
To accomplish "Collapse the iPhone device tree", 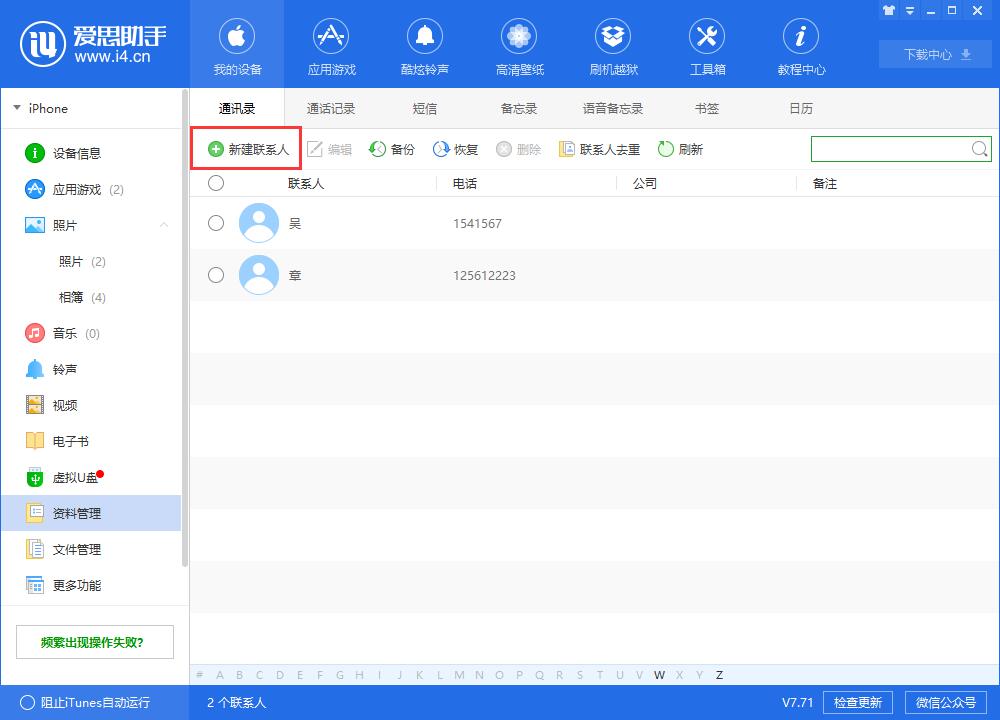I will point(17,107).
